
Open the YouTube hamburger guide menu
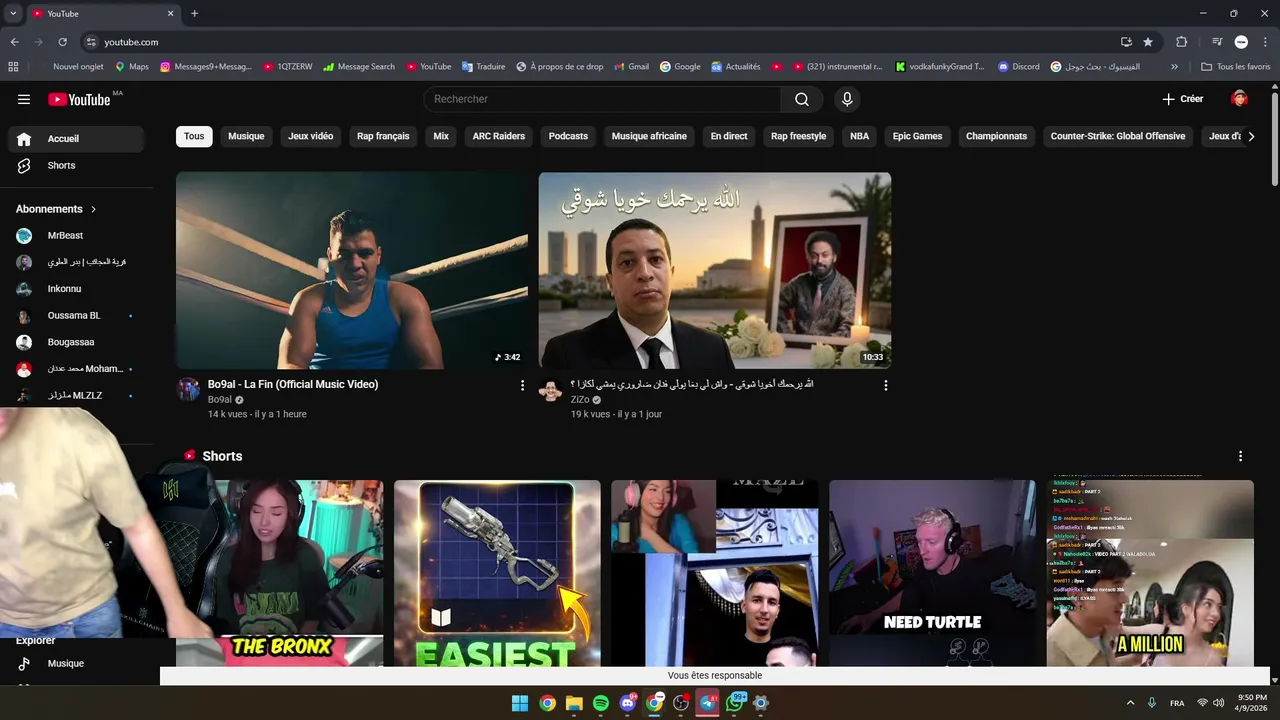click(x=24, y=99)
